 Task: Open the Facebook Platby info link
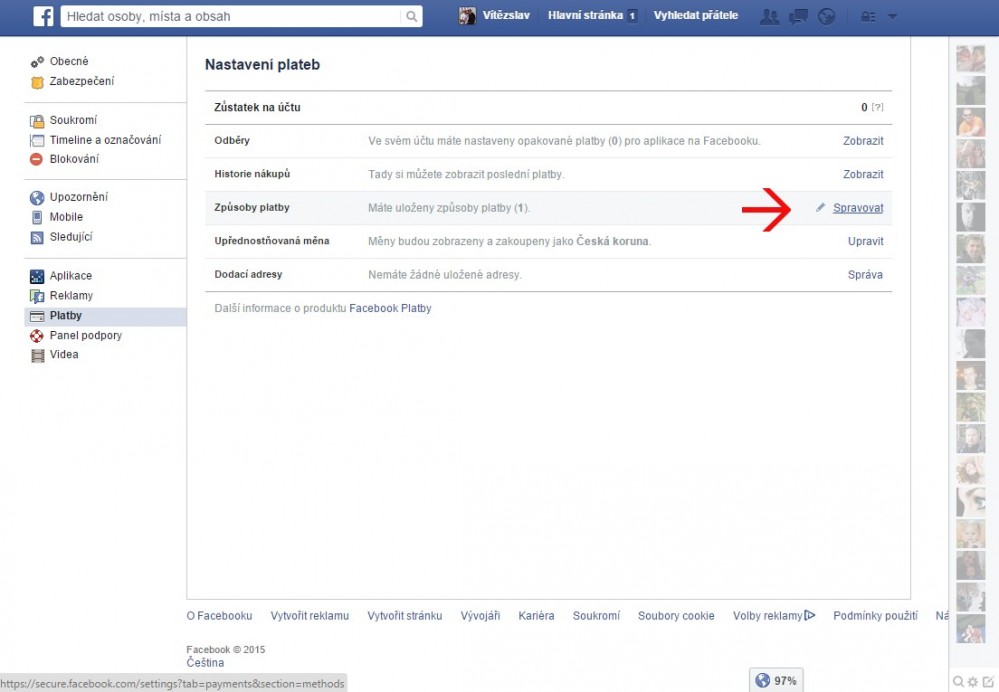[x=390, y=308]
